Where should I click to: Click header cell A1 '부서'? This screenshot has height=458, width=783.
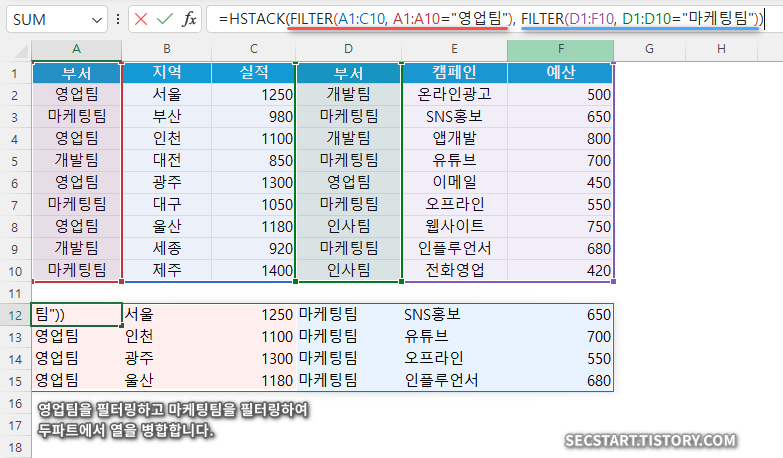coord(76,73)
